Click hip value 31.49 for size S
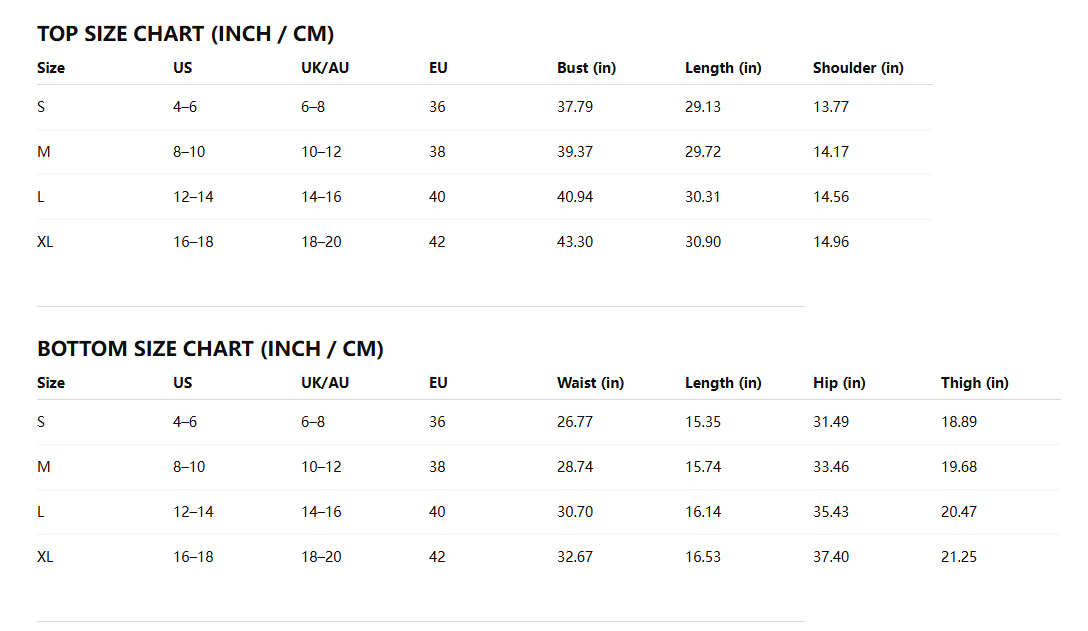This screenshot has height=631, width=1088. point(831,422)
